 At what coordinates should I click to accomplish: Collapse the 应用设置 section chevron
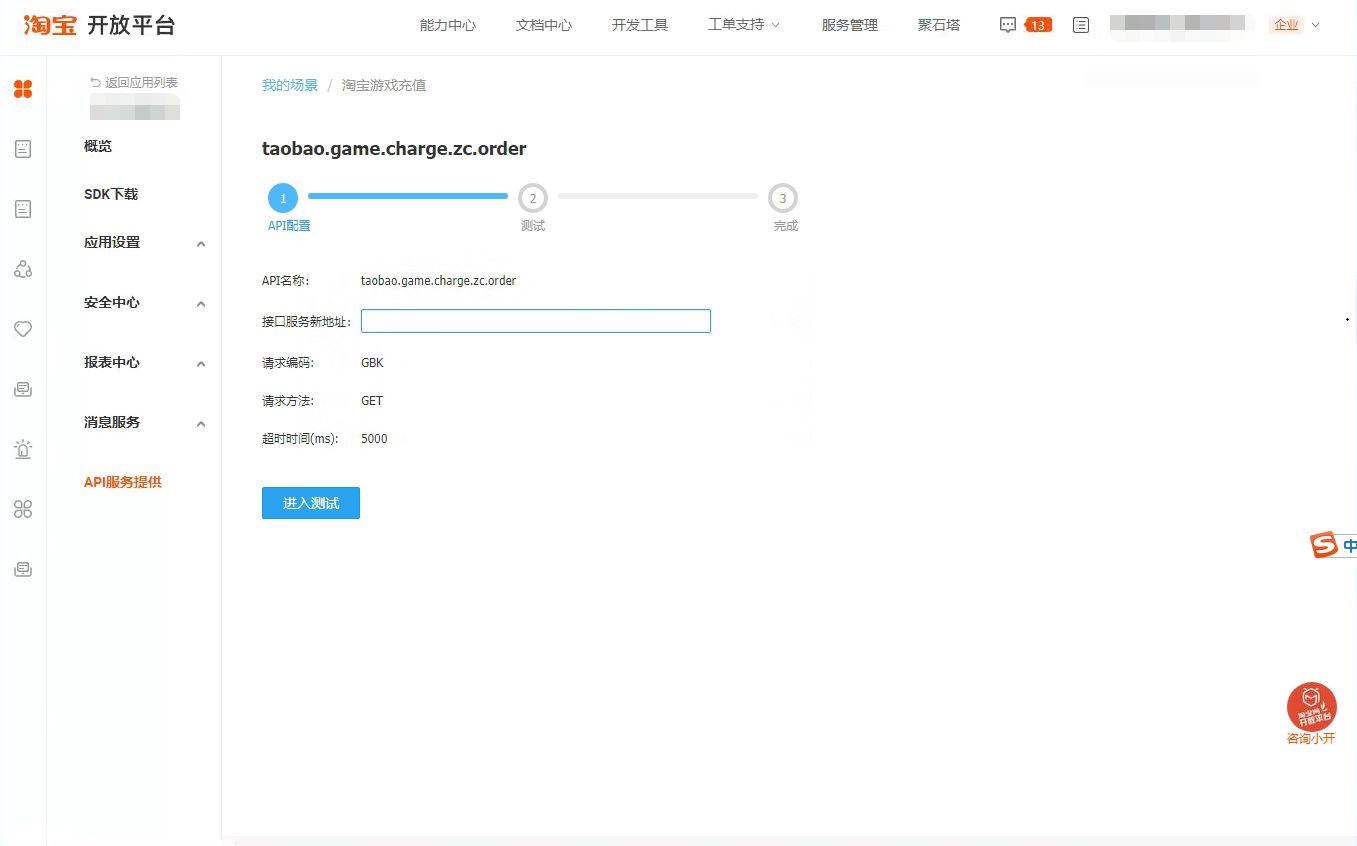coord(201,243)
